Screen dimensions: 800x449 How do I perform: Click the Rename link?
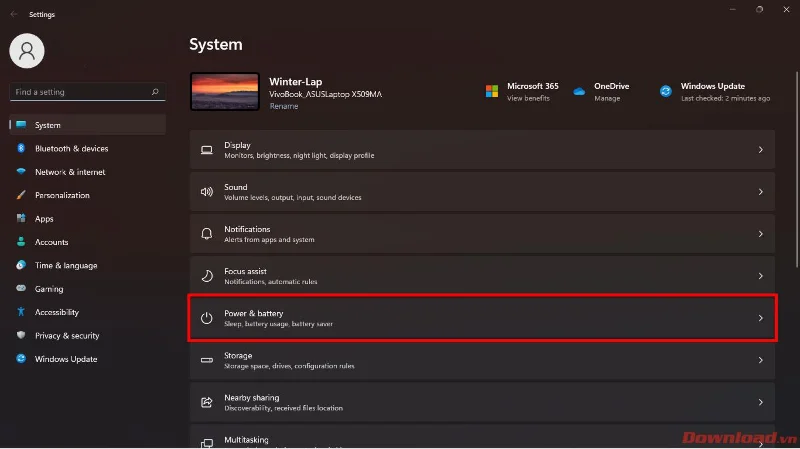pos(284,106)
